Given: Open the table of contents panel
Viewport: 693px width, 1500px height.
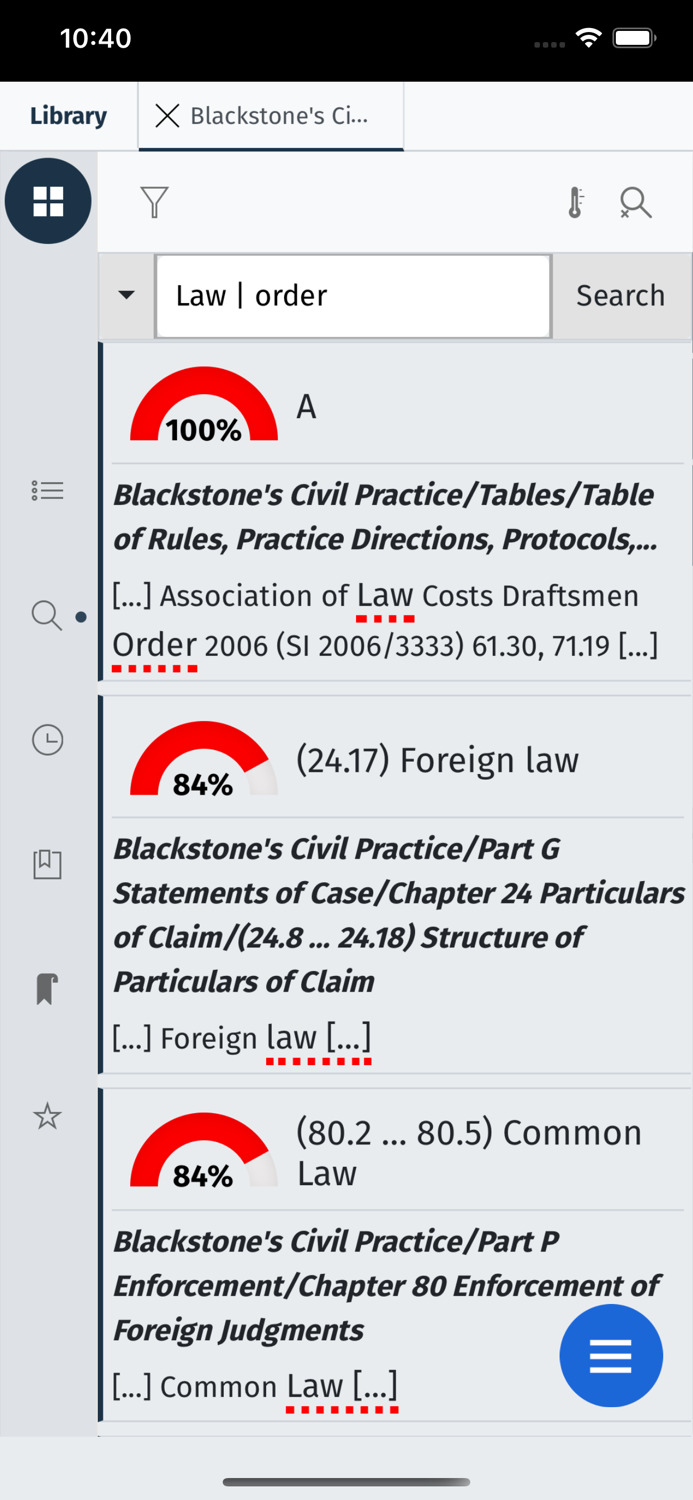Looking at the screenshot, I should tap(47, 490).
